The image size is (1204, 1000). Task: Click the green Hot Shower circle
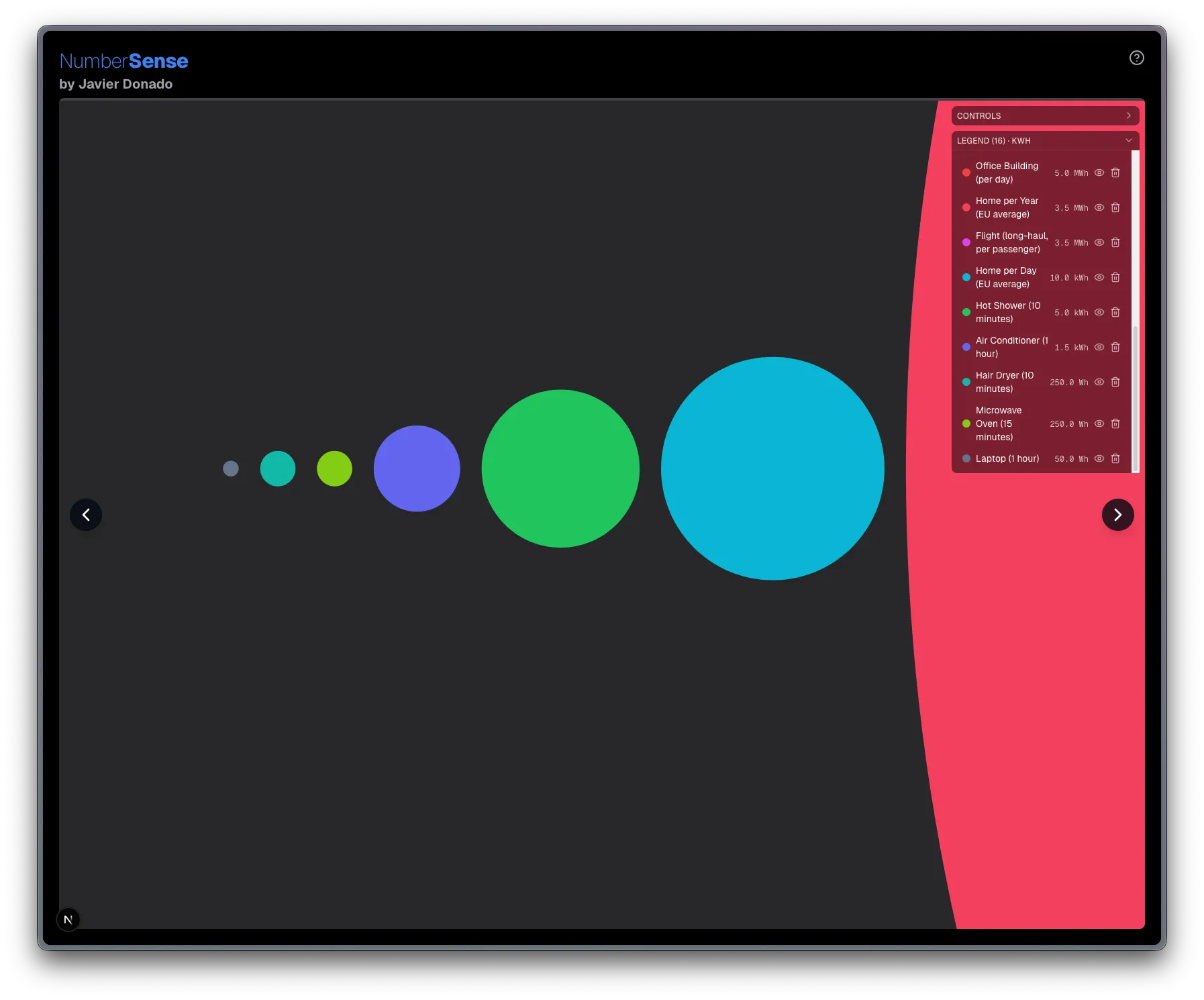click(560, 468)
